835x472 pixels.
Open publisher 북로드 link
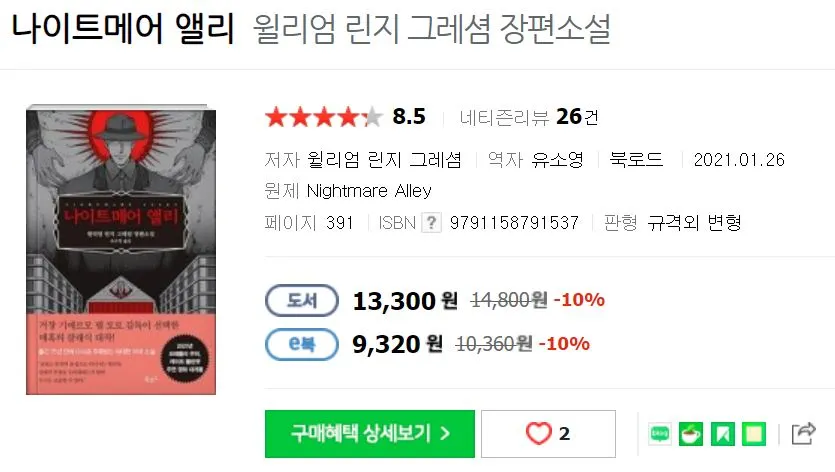point(636,160)
